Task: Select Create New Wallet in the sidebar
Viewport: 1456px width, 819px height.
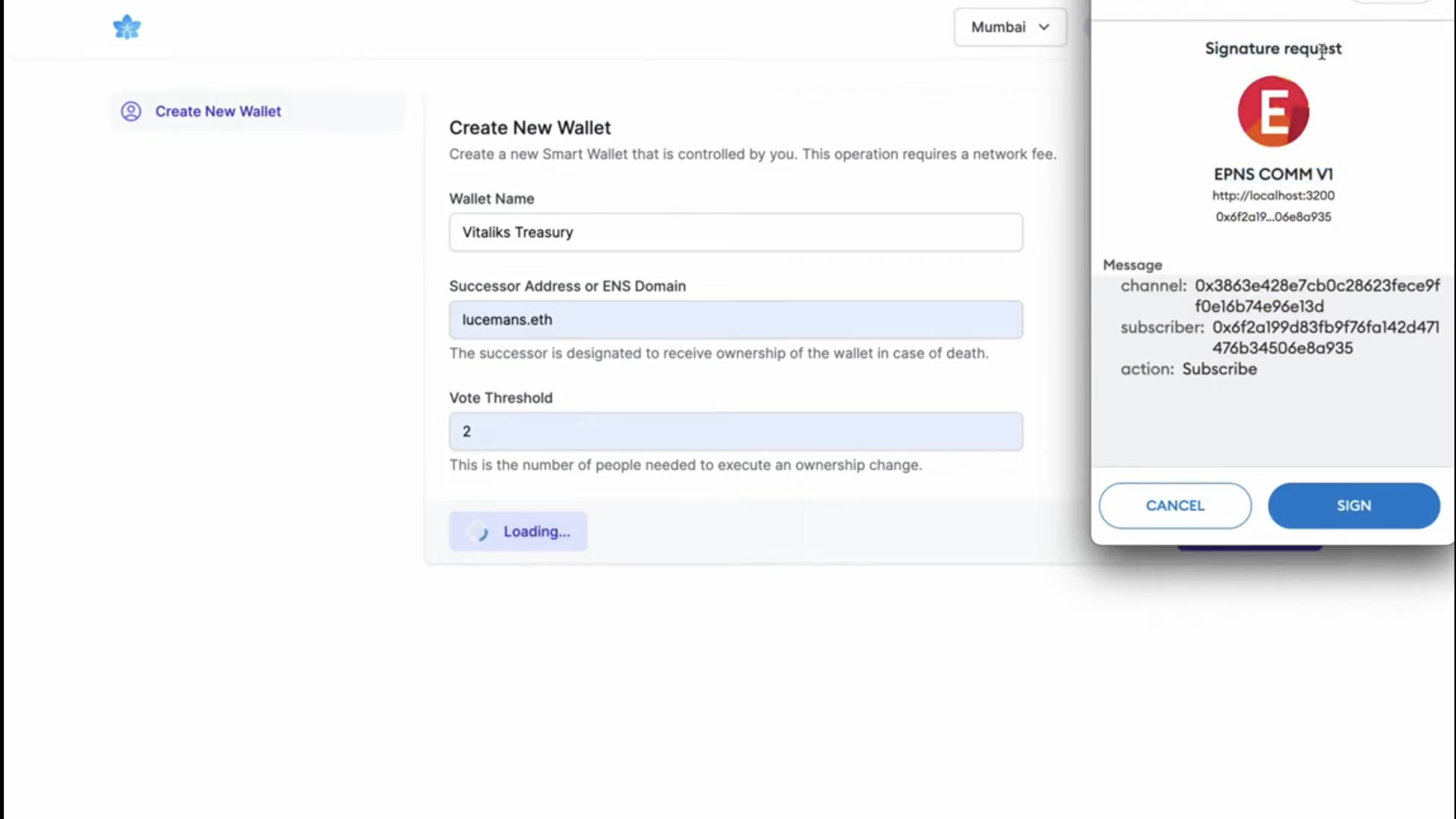Action: 257,111
